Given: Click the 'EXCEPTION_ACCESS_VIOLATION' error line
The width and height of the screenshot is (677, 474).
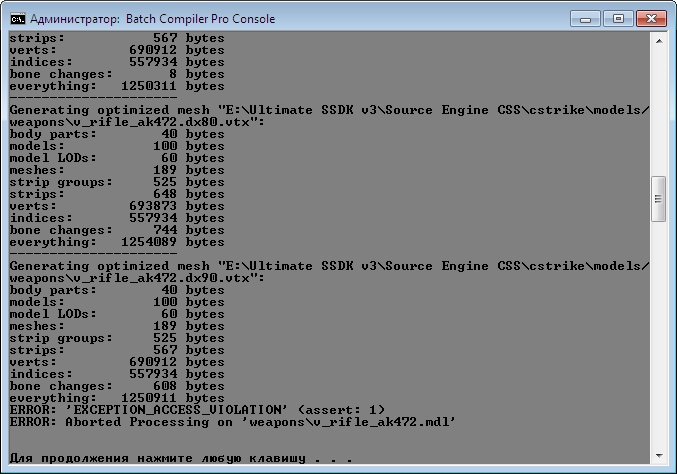Looking at the screenshot, I should (x=197, y=410).
